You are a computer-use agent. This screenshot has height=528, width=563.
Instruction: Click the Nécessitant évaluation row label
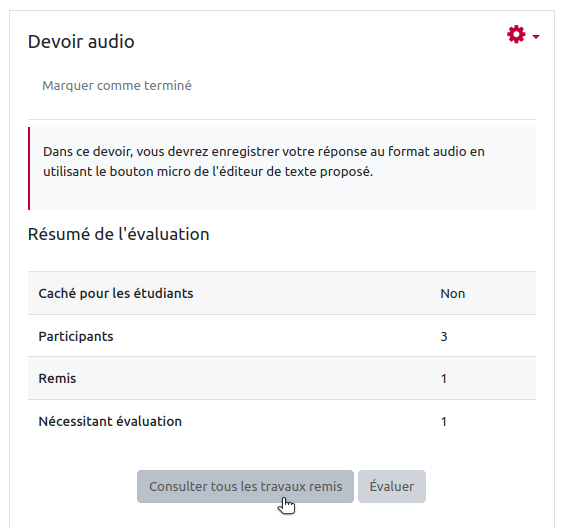pyautogui.click(x=110, y=421)
